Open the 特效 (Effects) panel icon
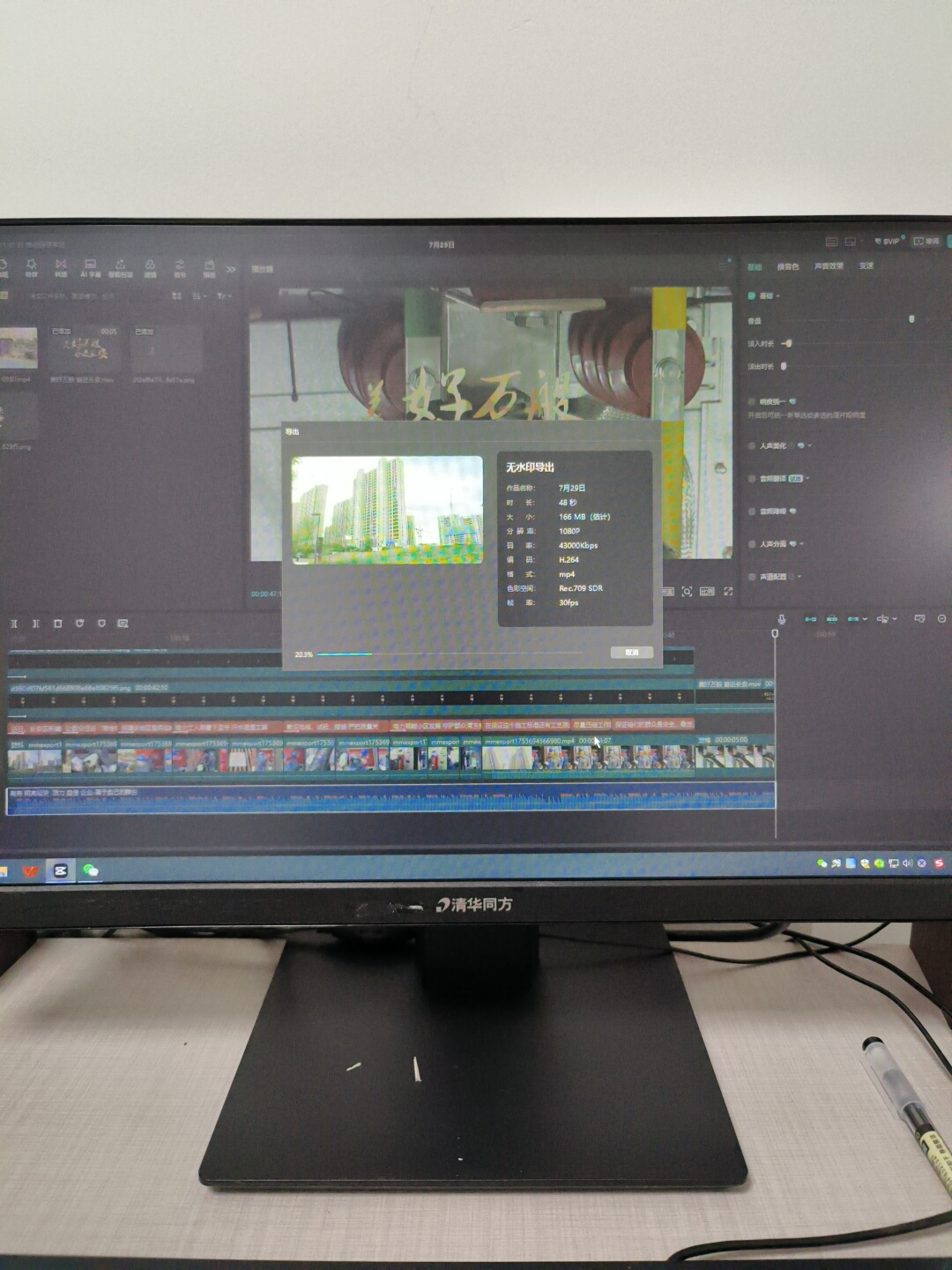Image resolution: width=952 pixels, height=1270 pixels. 32,266
